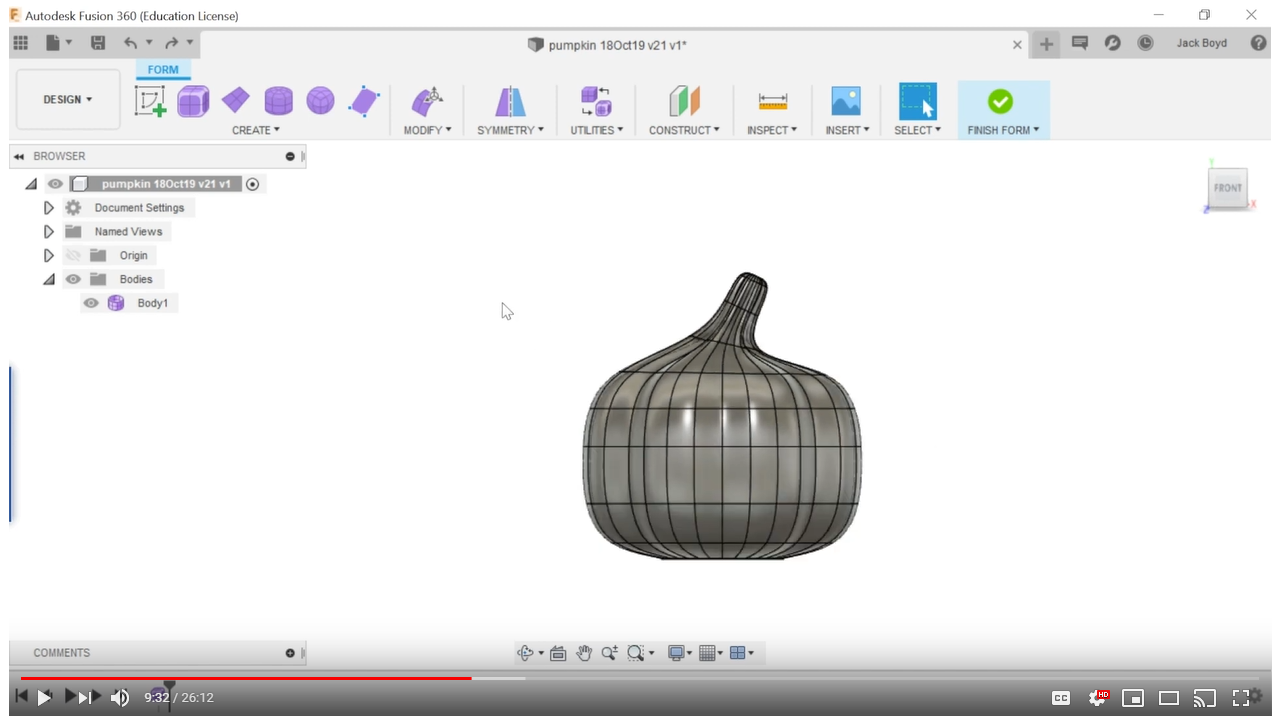Click the Look At view icon
Viewport: 1273px width, 720px height.
coord(558,653)
